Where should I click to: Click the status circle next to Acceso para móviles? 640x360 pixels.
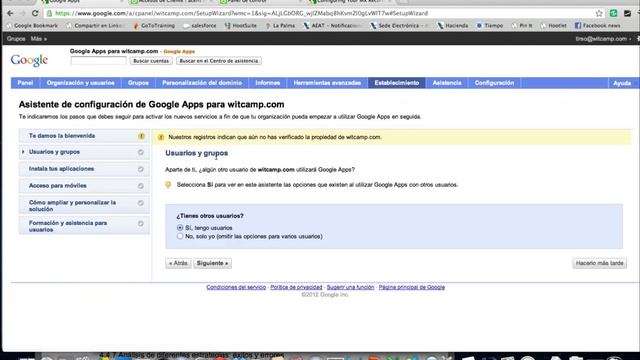140,186
